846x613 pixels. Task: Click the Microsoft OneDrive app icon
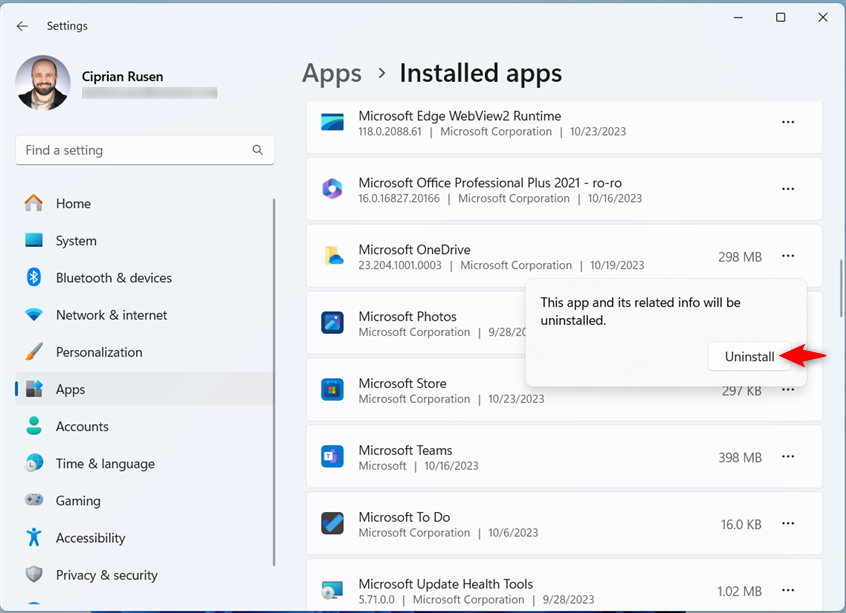332,256
